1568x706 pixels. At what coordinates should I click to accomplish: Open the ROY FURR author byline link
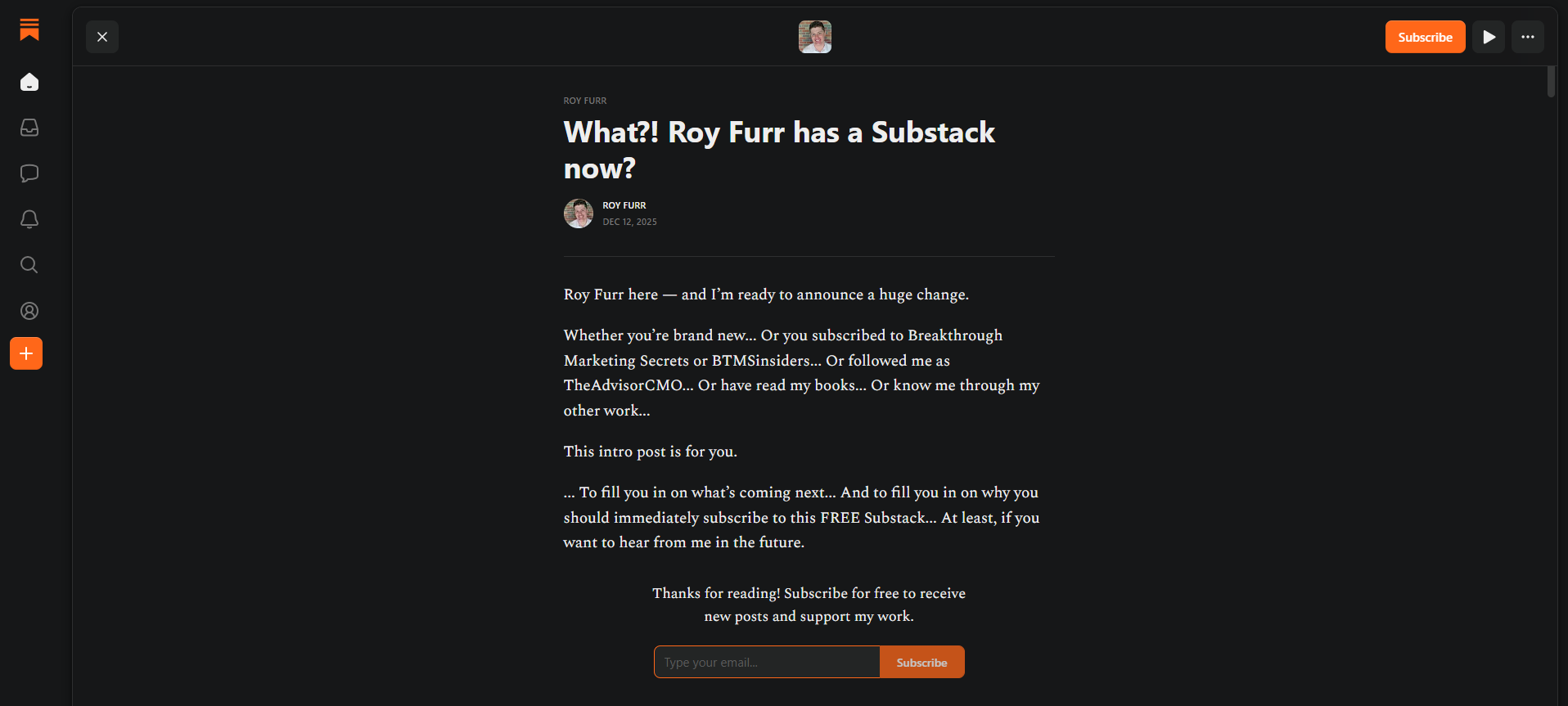pos(624,205)
